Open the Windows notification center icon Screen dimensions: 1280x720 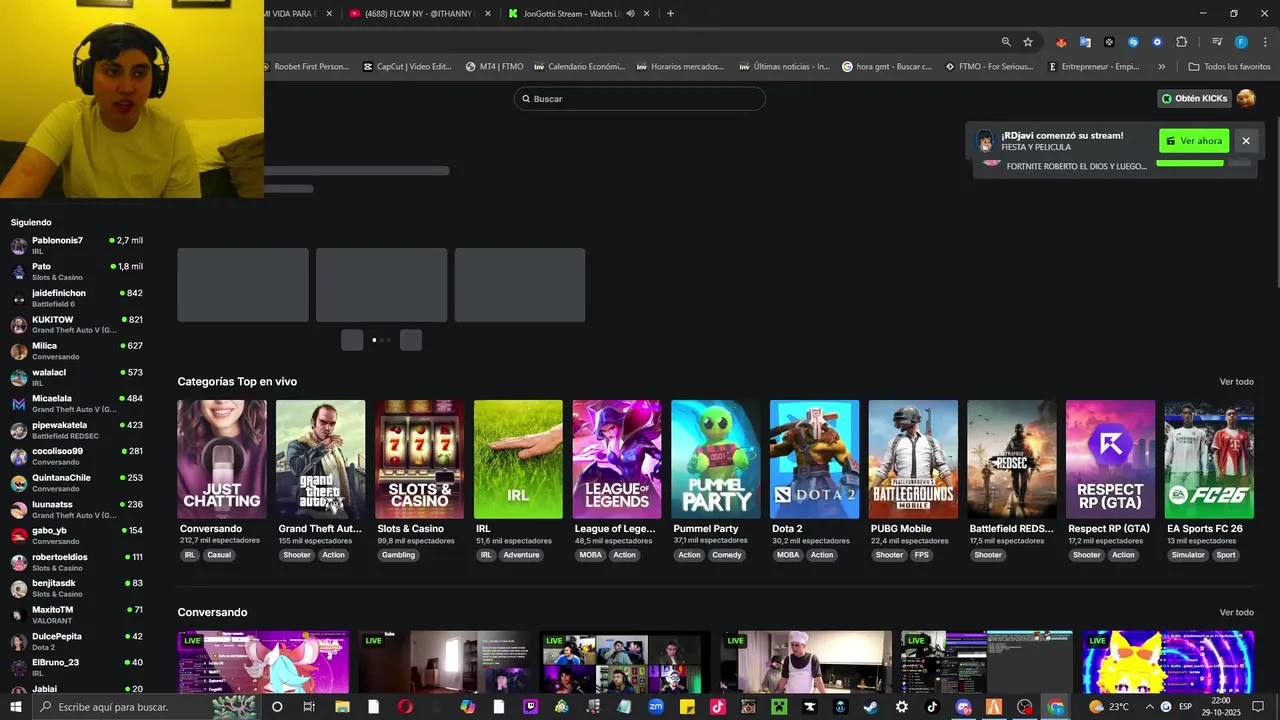(1257, 706)
